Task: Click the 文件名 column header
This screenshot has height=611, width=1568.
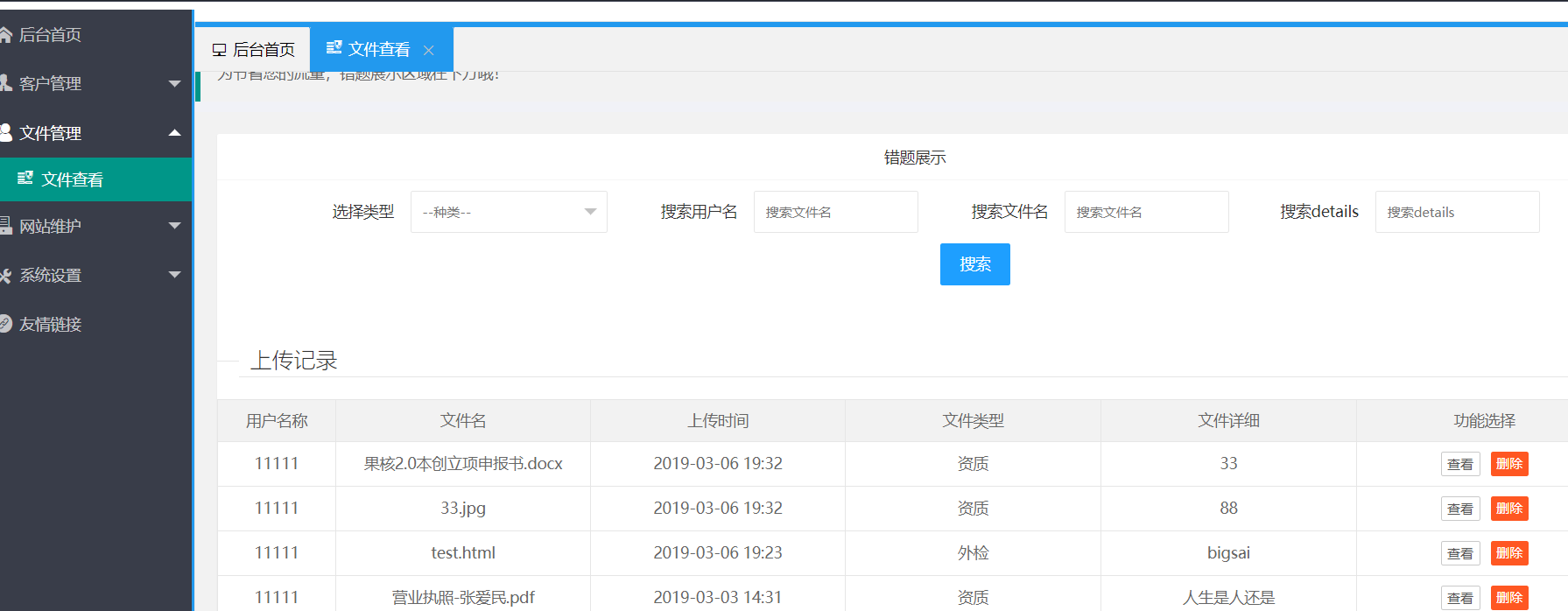Action: (x=463, y=421)
